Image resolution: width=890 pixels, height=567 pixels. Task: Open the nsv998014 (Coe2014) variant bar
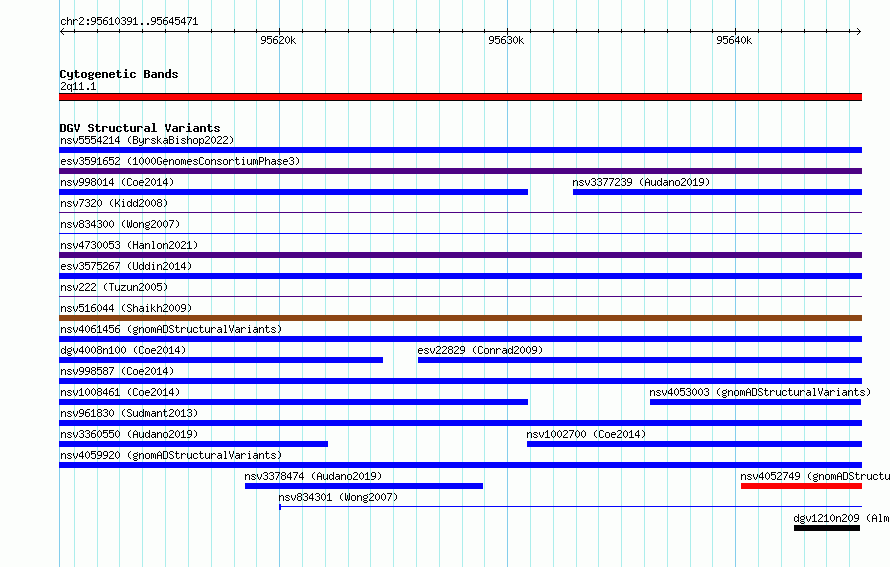[x=293, y=192]
